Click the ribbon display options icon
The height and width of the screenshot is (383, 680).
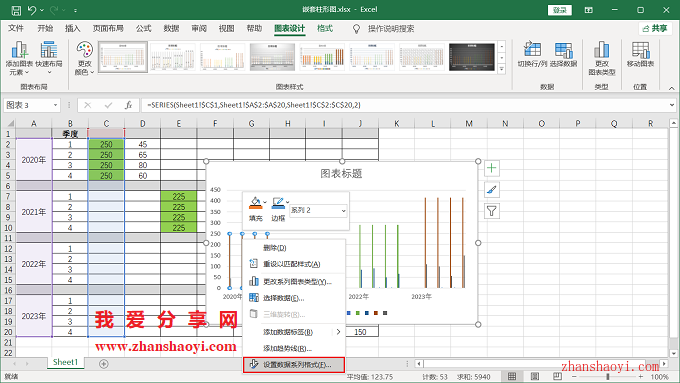[x=588, y=10]
